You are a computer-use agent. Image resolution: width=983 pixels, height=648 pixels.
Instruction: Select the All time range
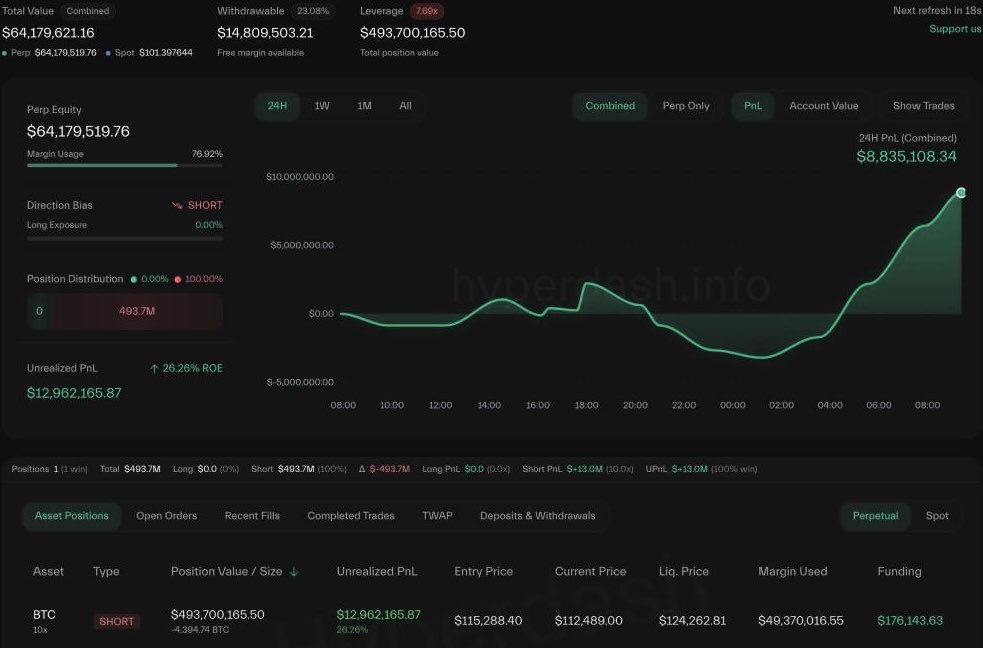coord(406,106)
